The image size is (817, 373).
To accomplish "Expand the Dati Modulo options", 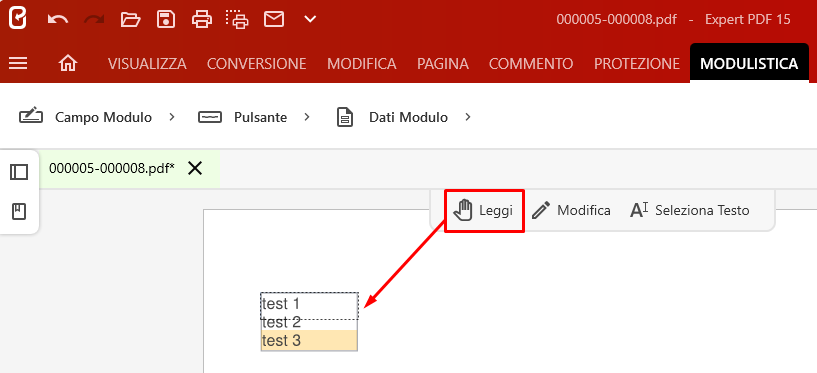I will coord(468,117).
